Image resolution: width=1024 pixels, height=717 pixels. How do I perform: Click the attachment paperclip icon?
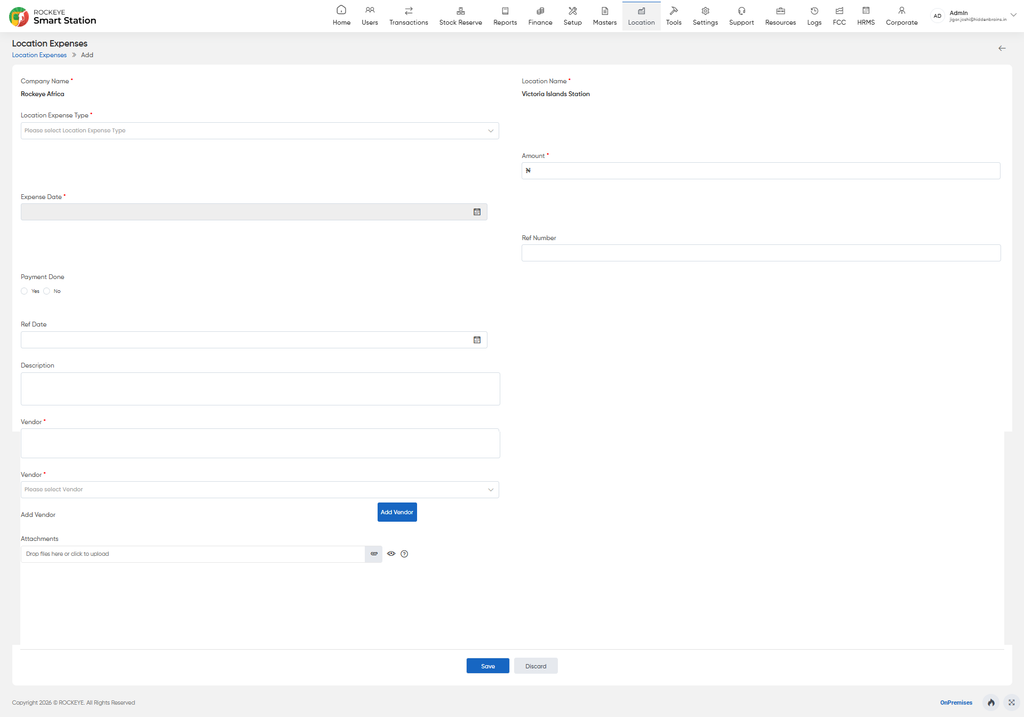374,554
